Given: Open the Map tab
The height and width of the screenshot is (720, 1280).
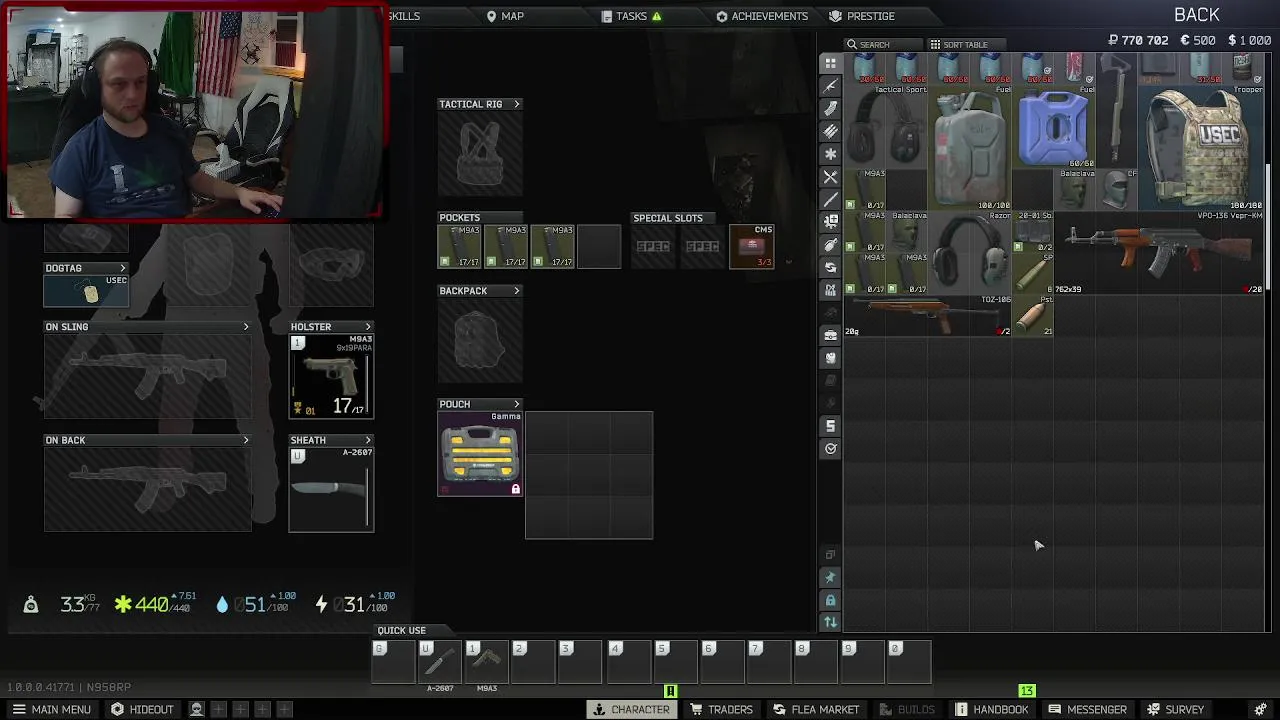Looking at the screenshot, I should (505, 16).
